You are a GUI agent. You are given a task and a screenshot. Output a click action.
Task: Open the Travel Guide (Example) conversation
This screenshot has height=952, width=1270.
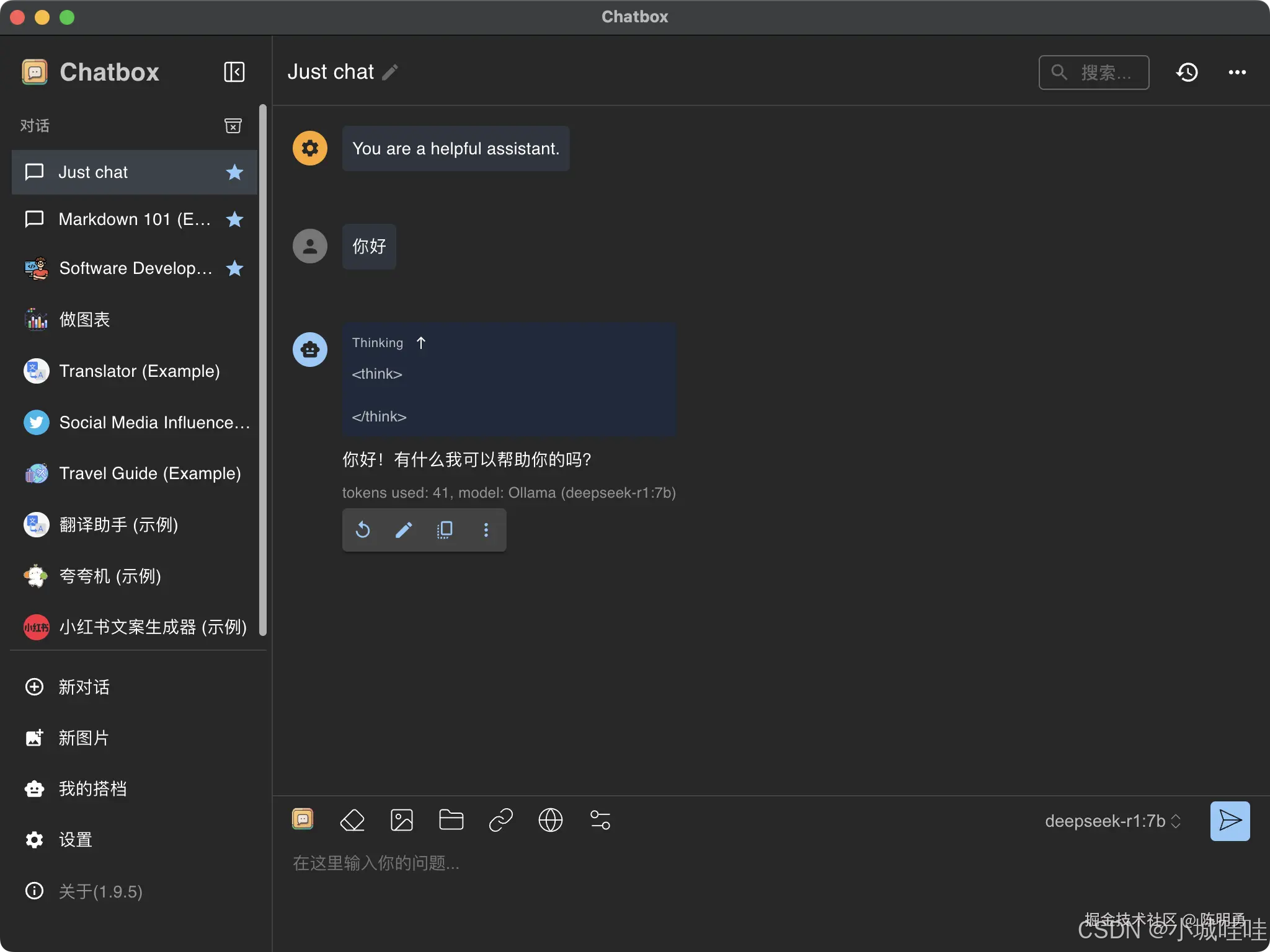point(149,474)
